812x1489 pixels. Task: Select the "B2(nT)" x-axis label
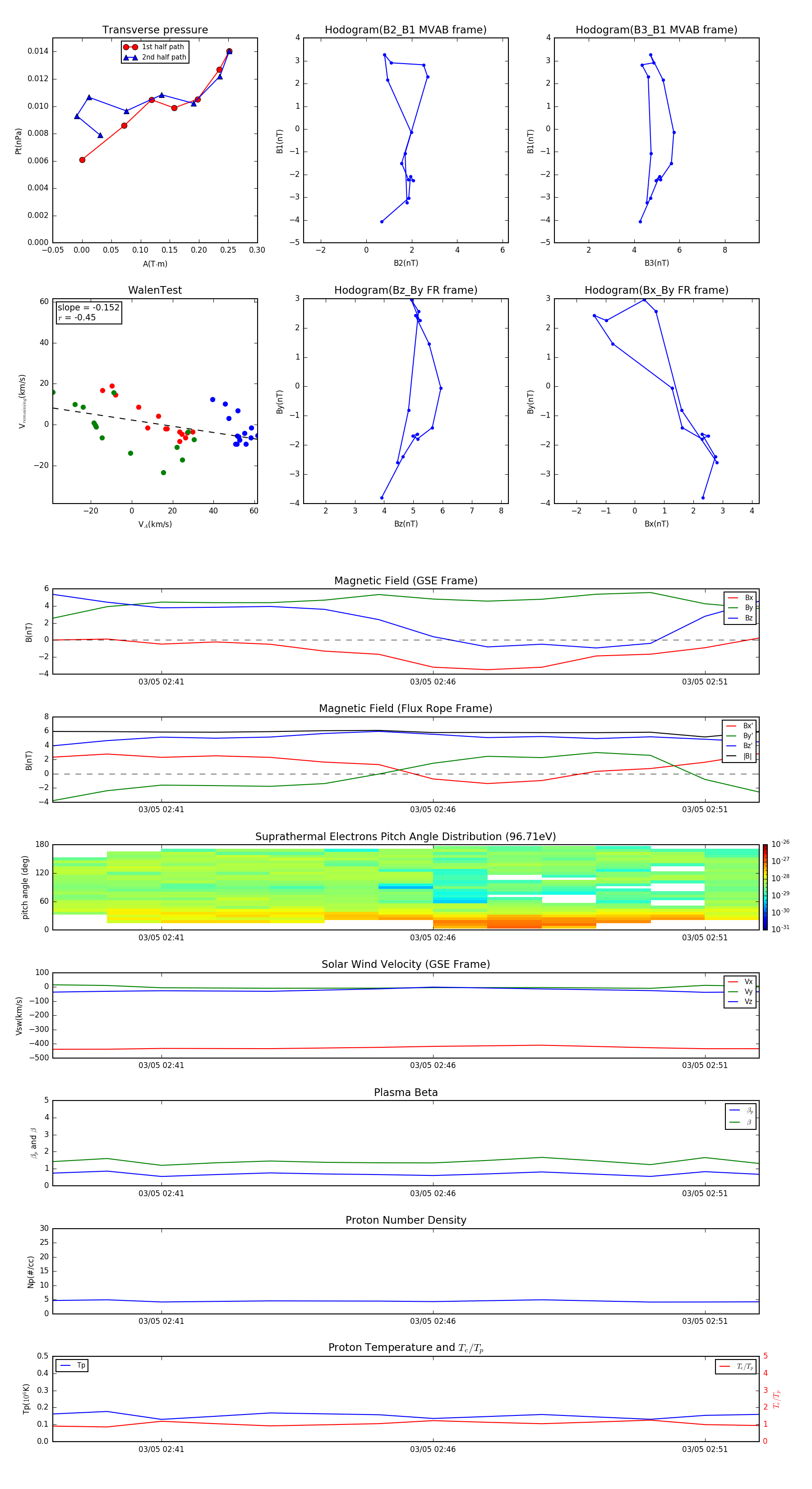tap(406, 263)
